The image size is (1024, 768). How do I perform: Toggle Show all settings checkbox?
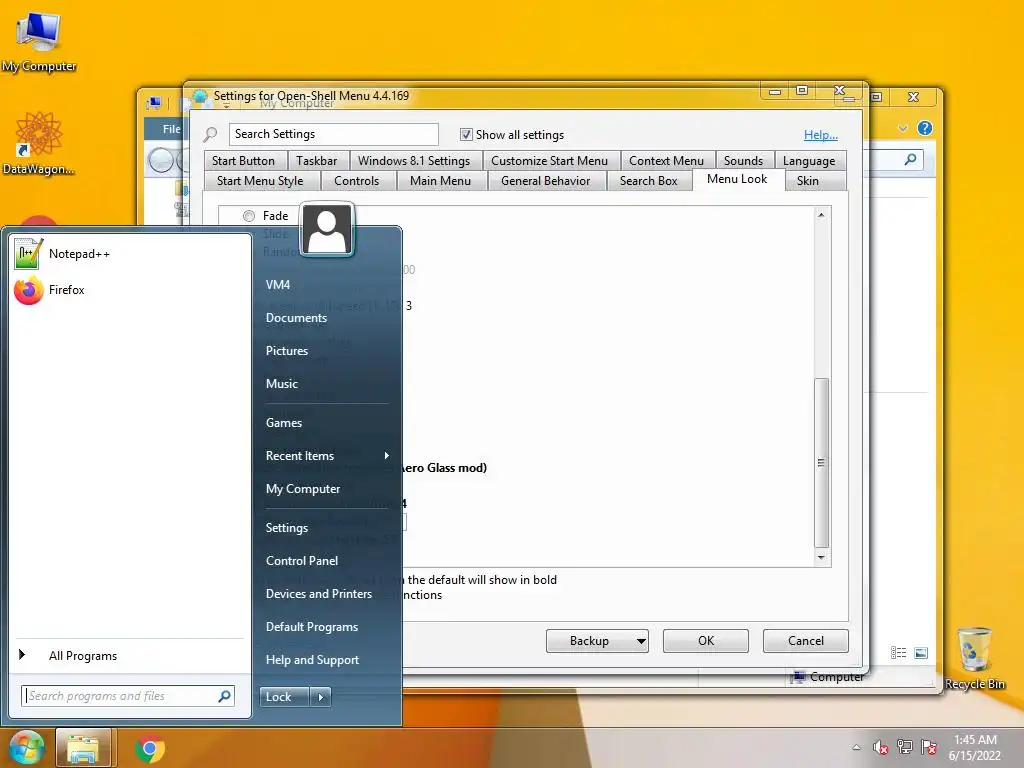click(x=466, y=135)
